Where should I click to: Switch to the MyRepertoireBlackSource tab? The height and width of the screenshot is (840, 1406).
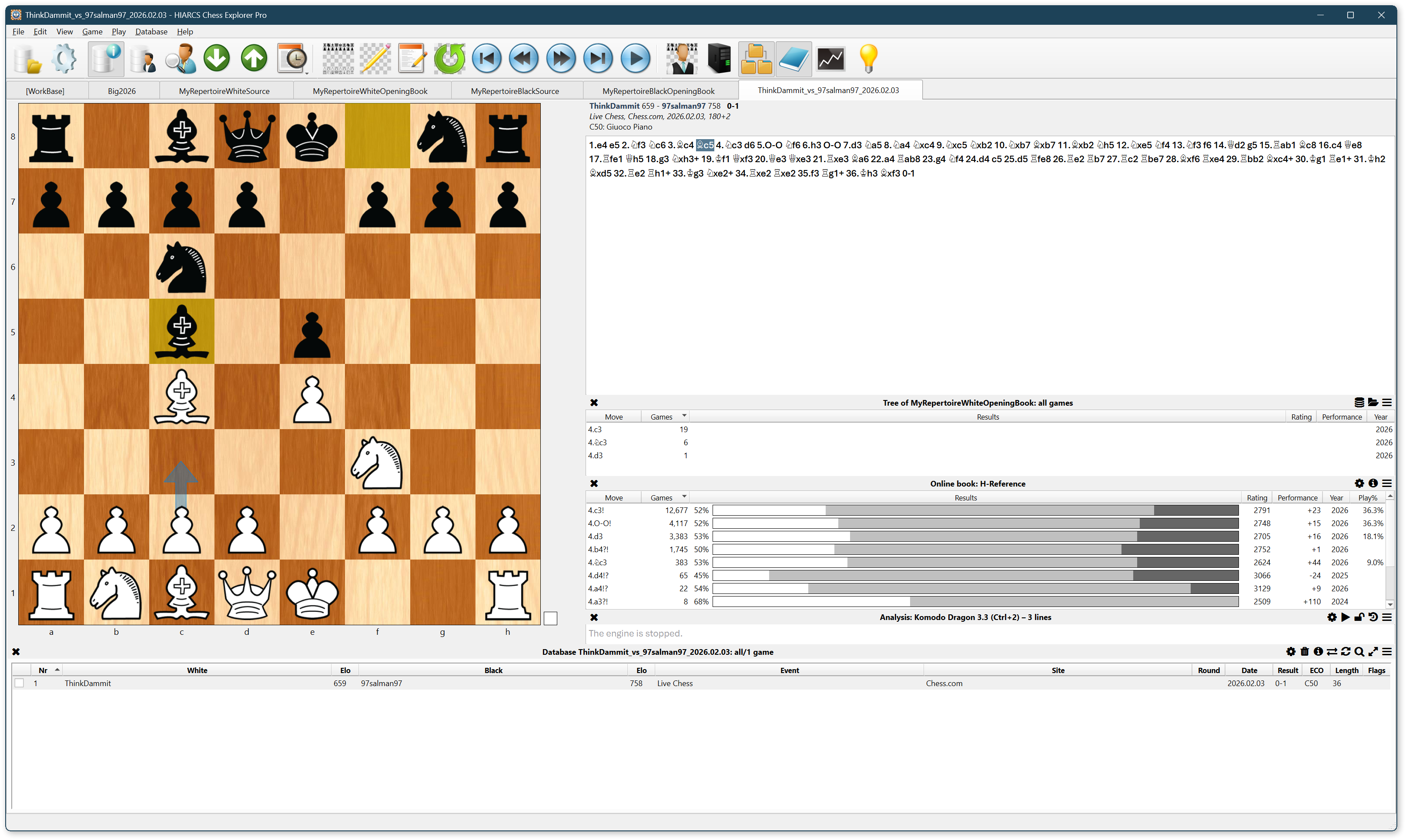(x=514, y=91)
